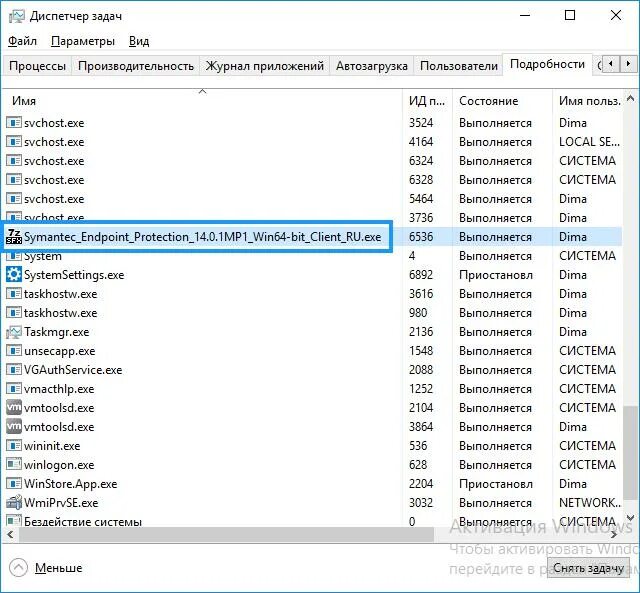Click the Снять задачу button
The image size is (640, 593).
coord(588,568)
